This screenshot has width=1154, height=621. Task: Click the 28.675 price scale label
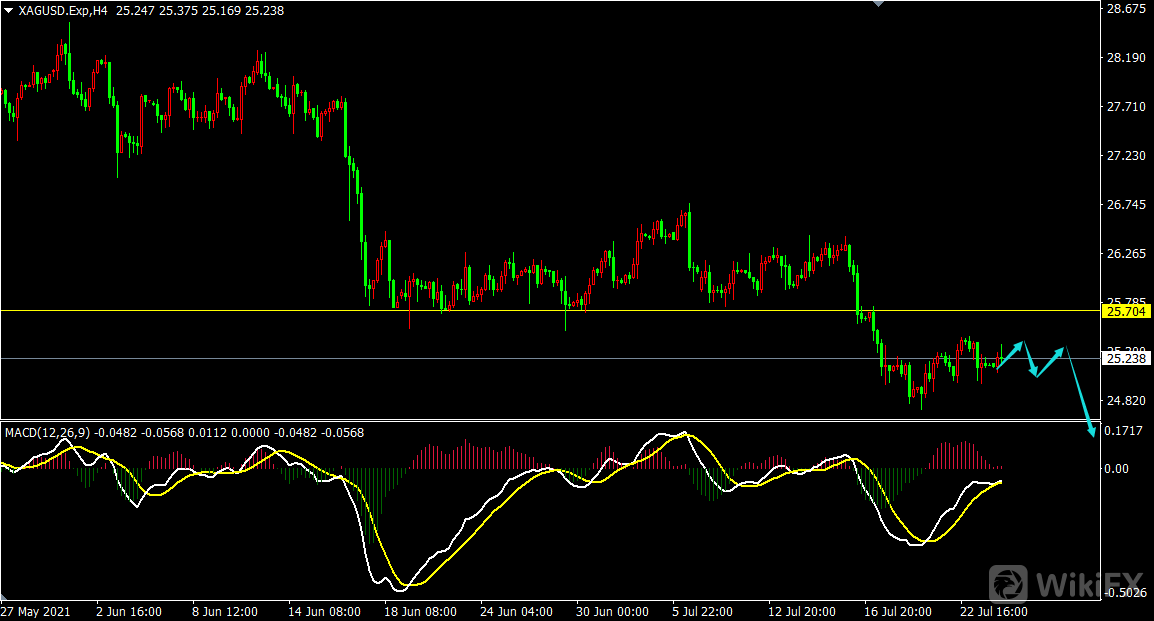click(1127, 9)
